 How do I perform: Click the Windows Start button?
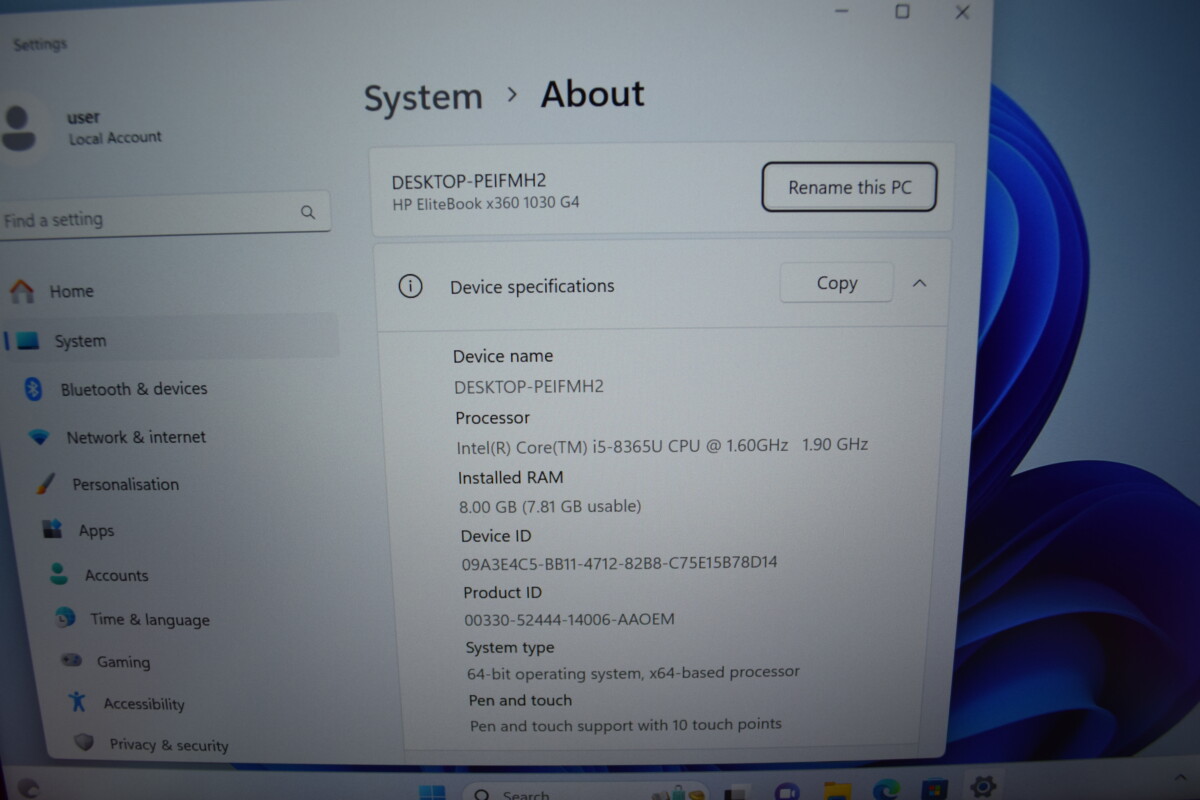[x=432, y=792]
